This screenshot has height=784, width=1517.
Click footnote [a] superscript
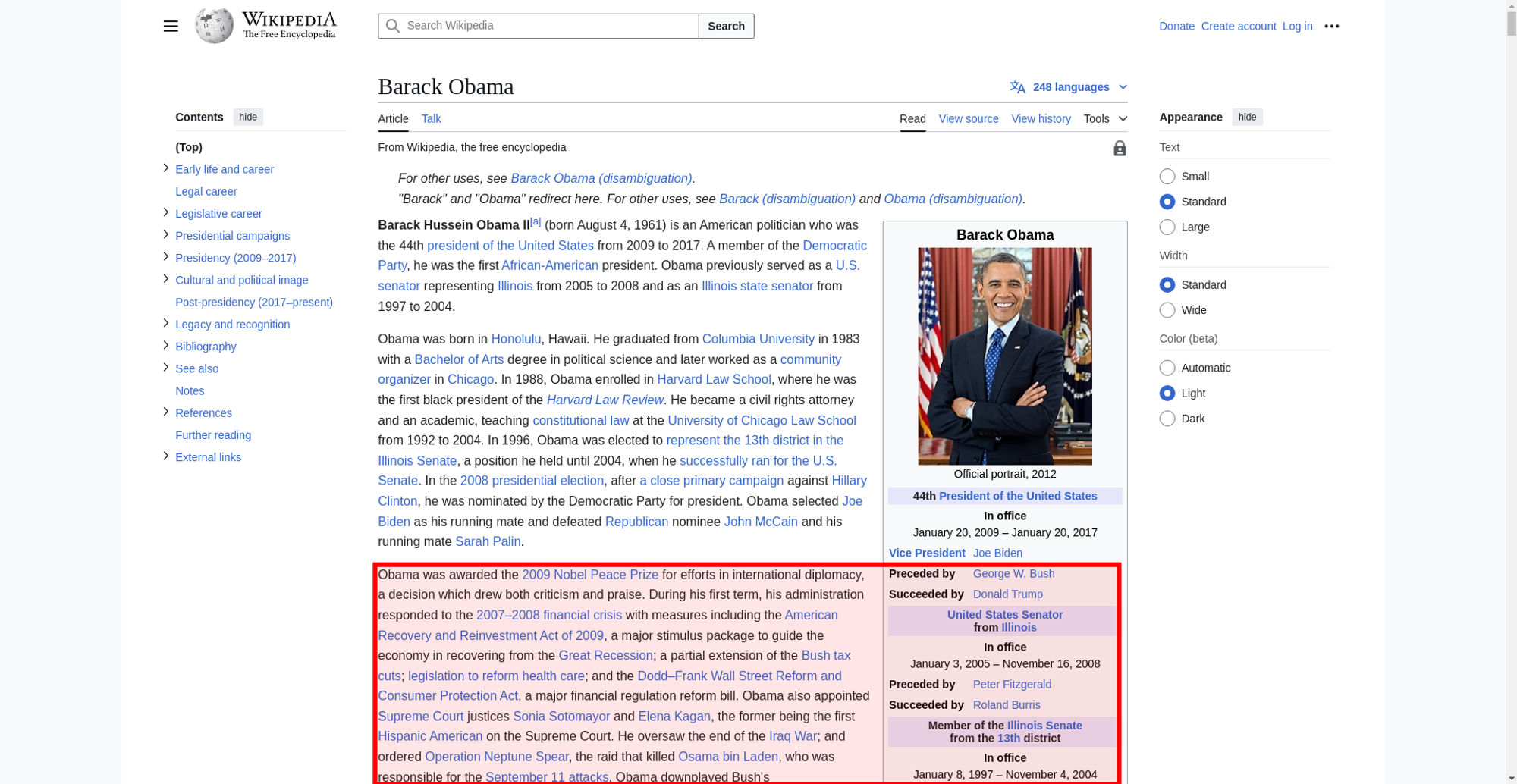(x=536, y=221)
